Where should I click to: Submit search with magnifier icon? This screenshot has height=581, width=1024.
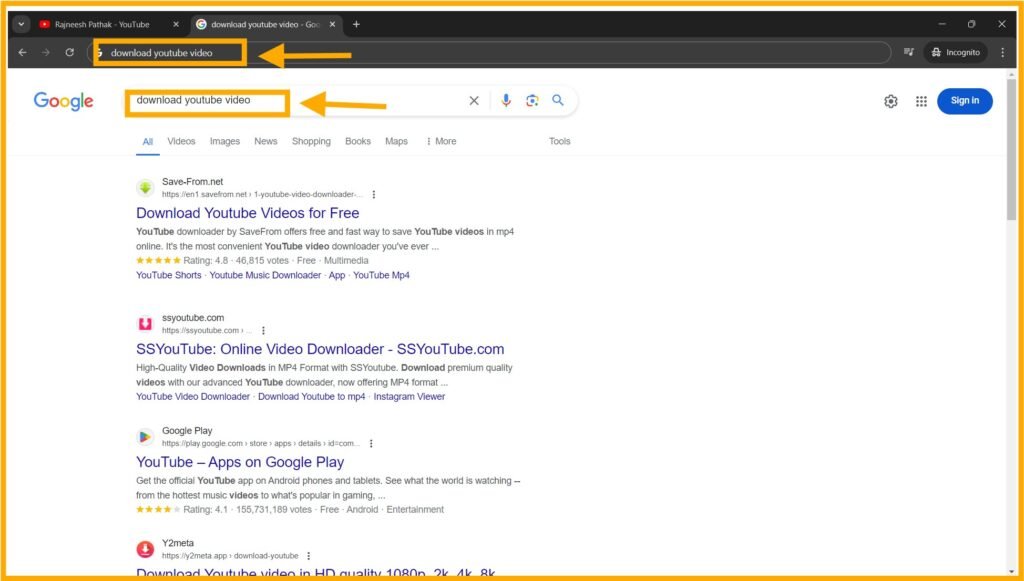point(558,100)
